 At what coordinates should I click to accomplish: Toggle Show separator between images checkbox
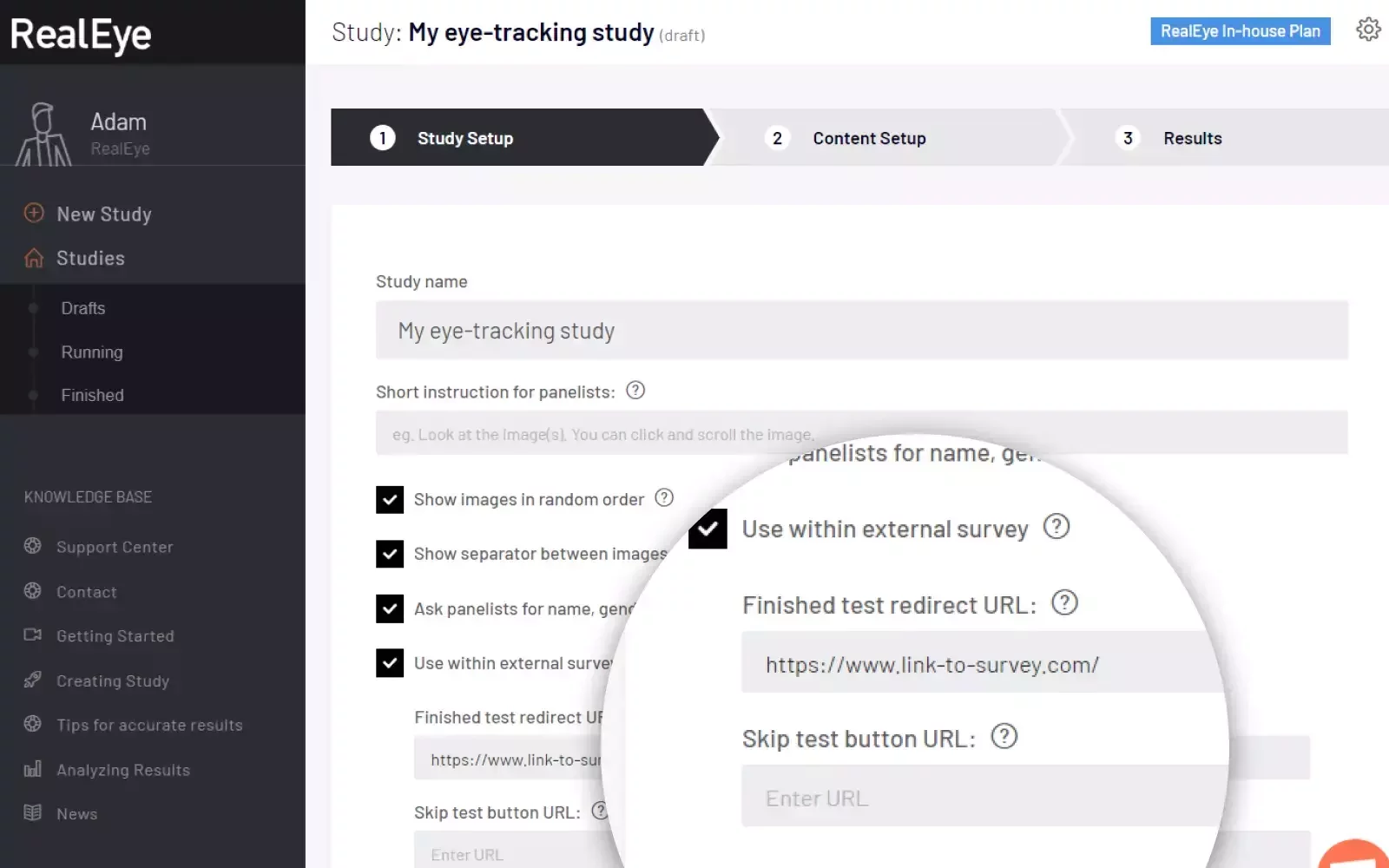coord(390,554)
